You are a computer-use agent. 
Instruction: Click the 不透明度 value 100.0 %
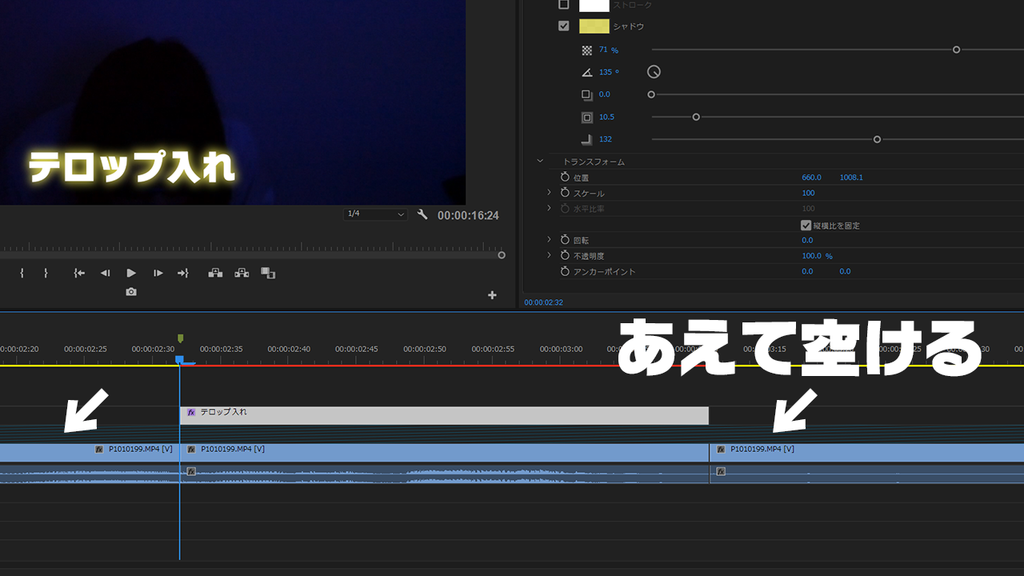(x=817, y=255)
